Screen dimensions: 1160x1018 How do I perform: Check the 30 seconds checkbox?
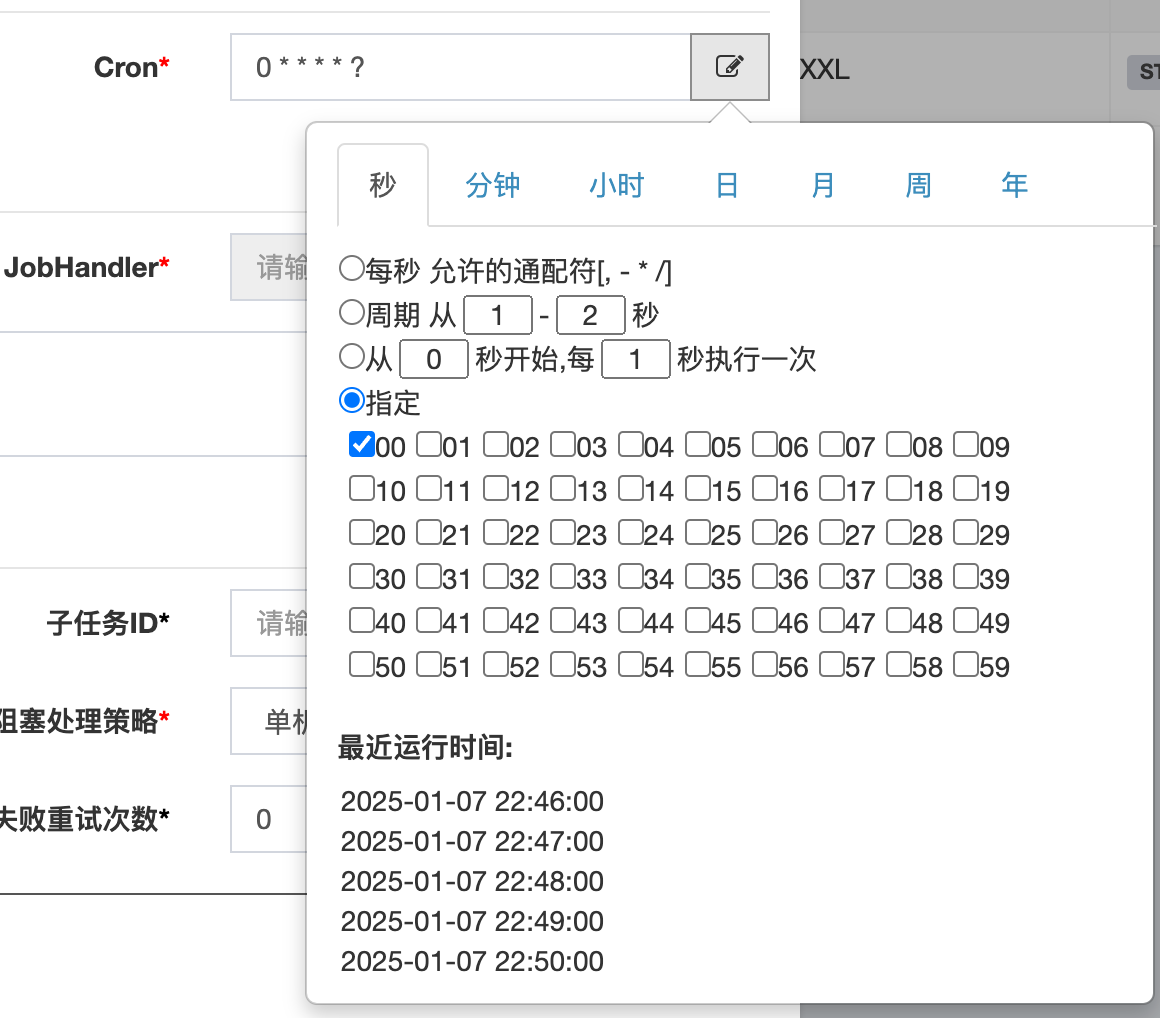tap(361, 576)
